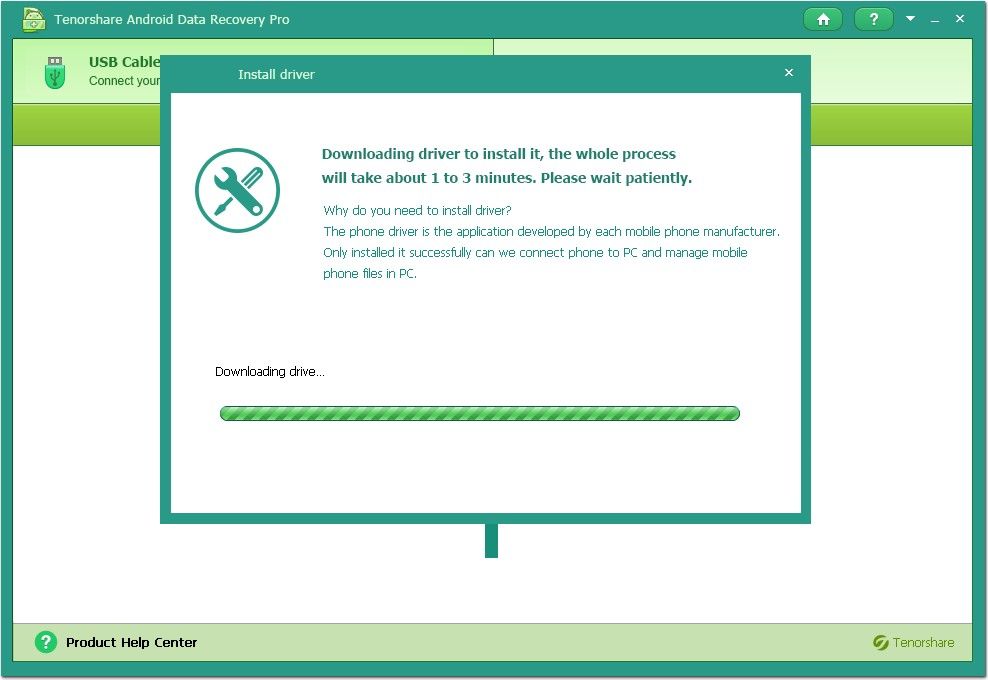
Task: Click the 'Downloading drive...' status label
Action: (270, 372)
